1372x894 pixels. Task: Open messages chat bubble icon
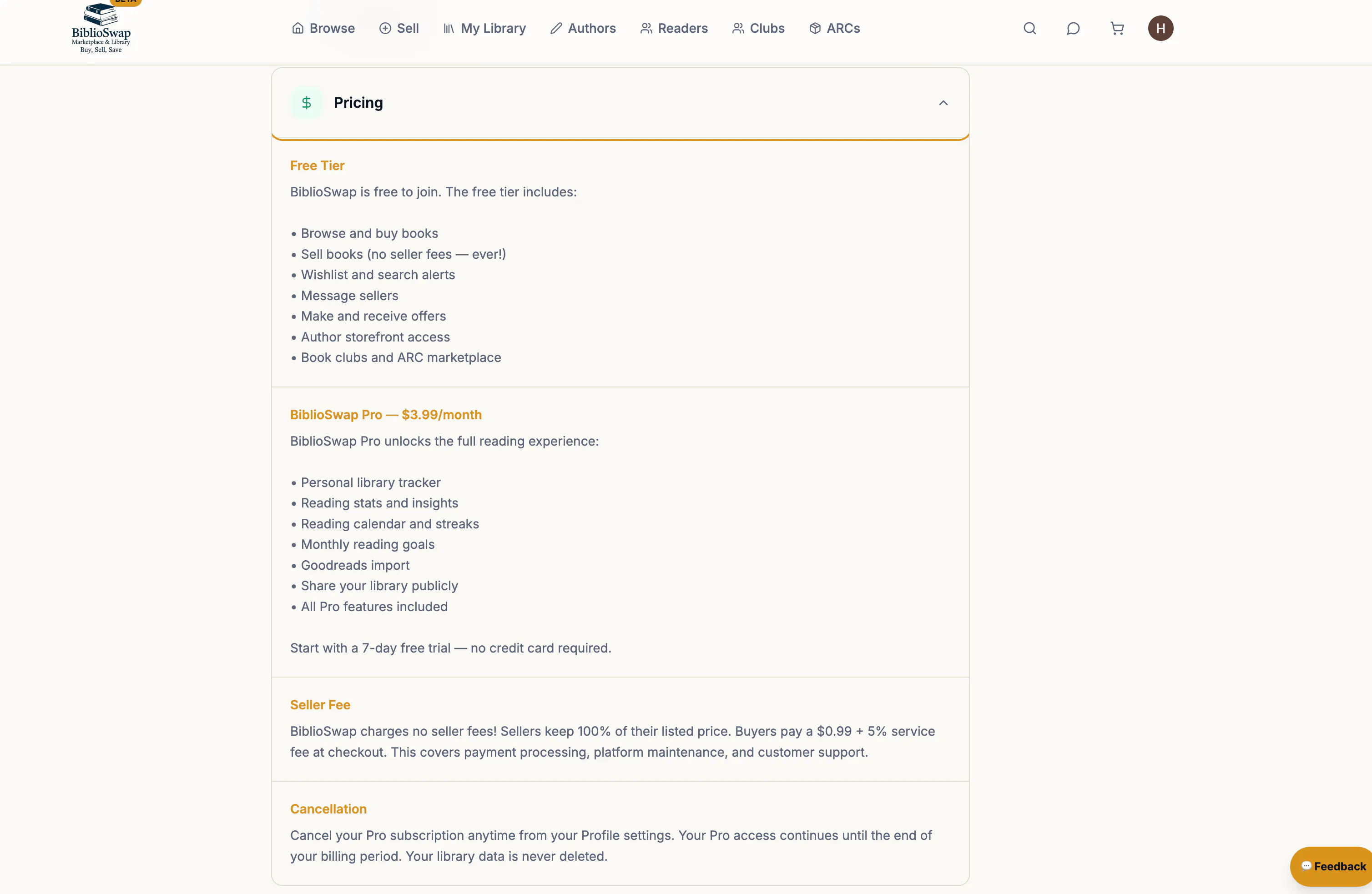[x=1073, y=28]
